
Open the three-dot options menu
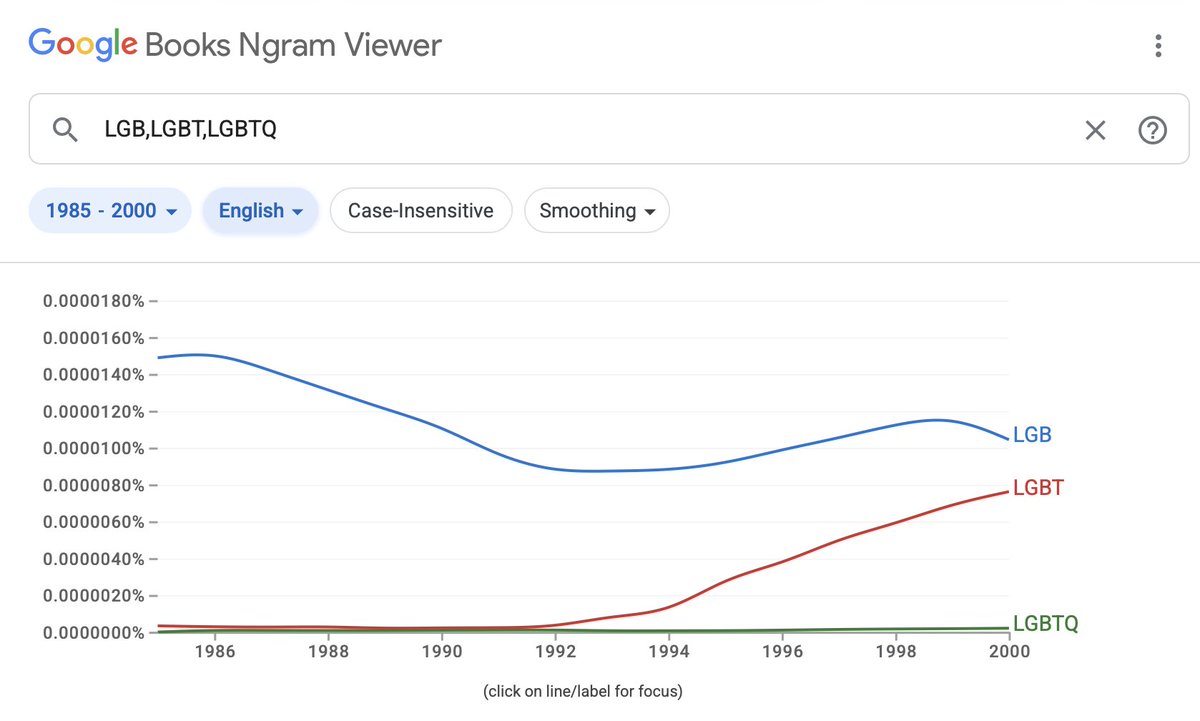(x=1158, y=46)
